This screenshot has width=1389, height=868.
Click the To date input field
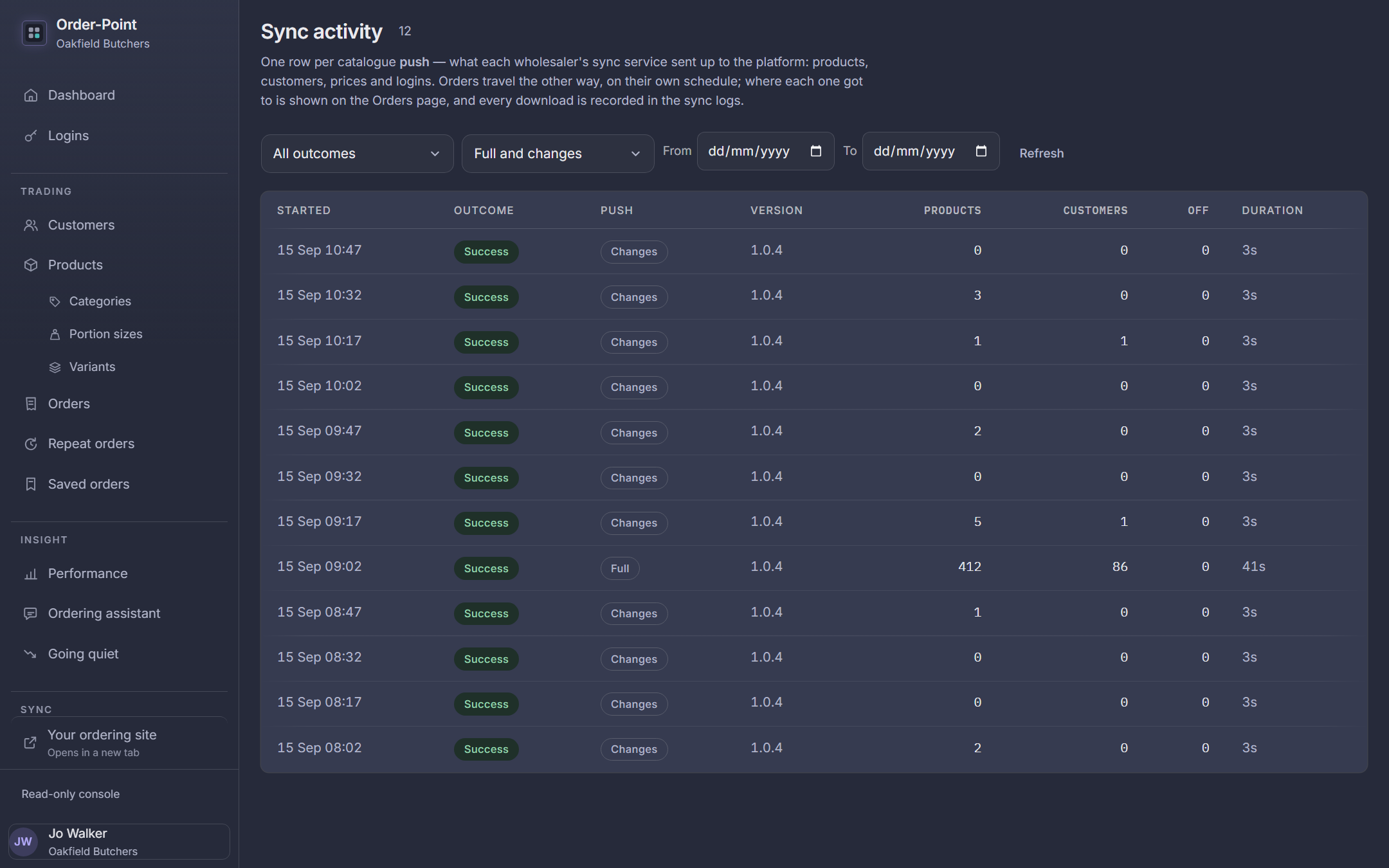coord(931,151)
